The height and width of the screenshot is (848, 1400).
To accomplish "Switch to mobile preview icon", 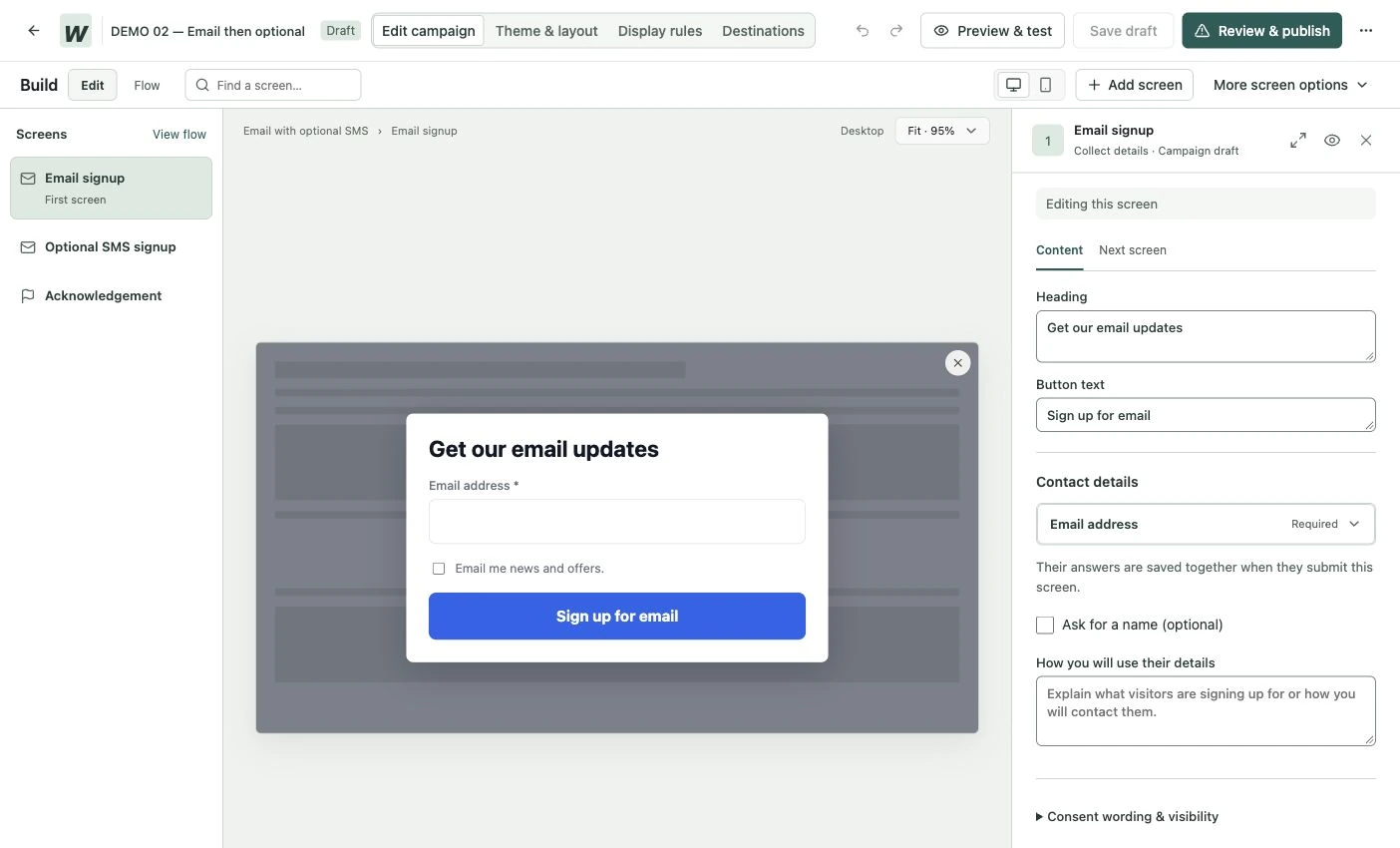I will (x=1045, y=85).
